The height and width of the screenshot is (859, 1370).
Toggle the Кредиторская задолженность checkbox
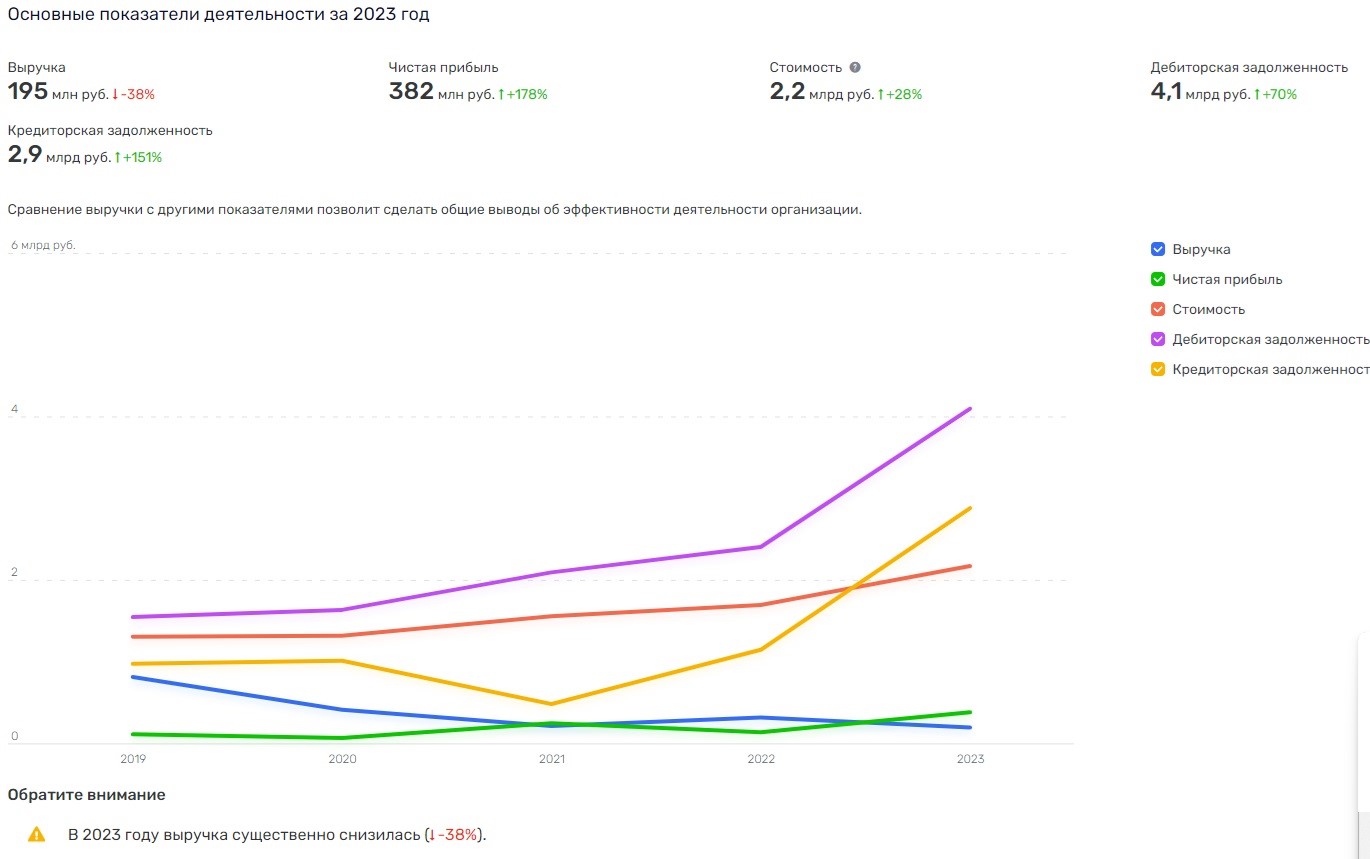(x=1158, y=370)
